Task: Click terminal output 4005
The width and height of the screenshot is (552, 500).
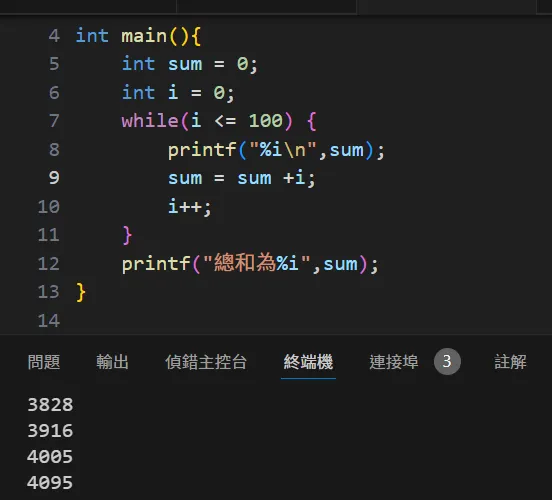Action: click(x=50, y=457)
